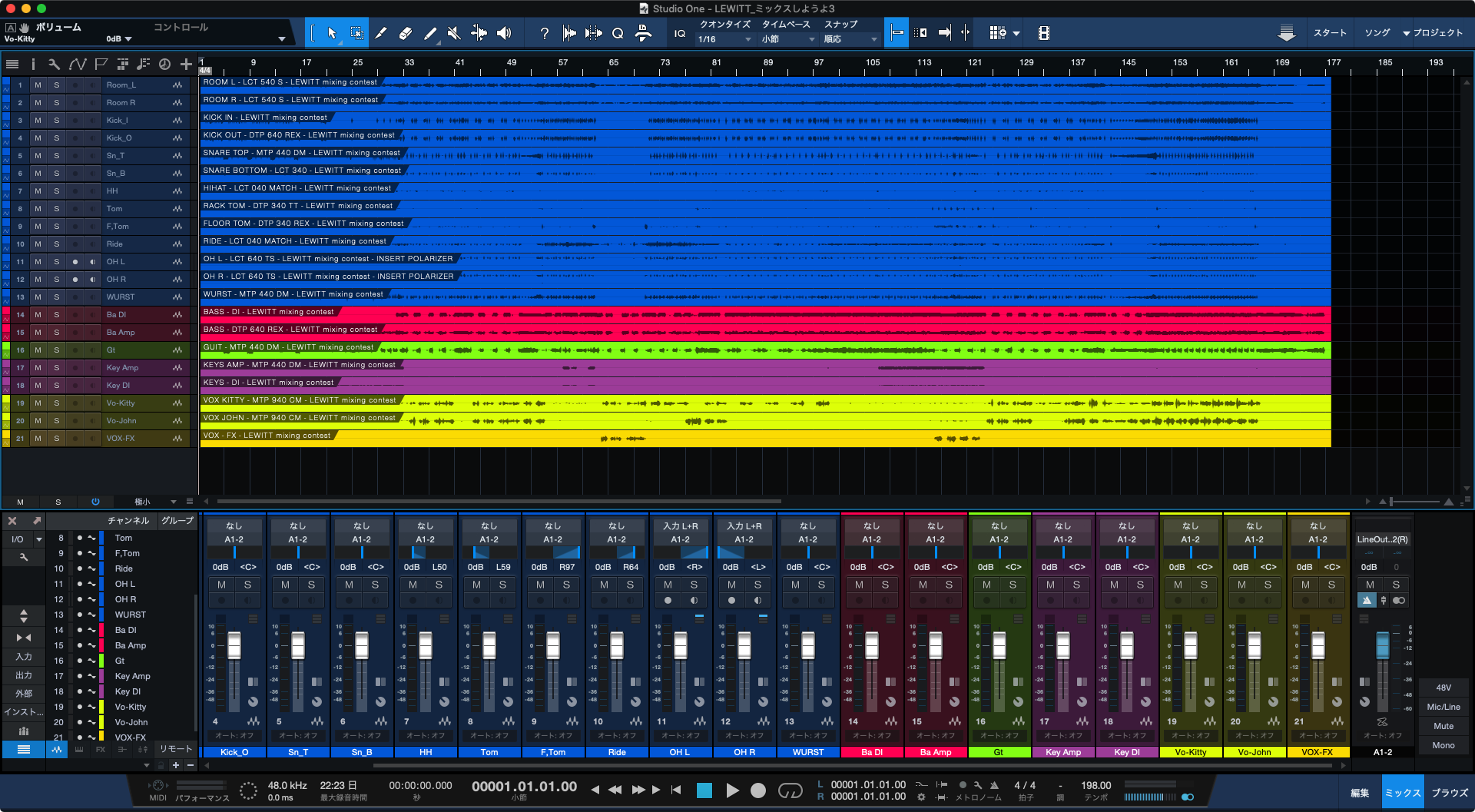The height and width of the screenshot is (812, 1475).
Task: Open mixer settings wrench icon
Action: point(24,557)
